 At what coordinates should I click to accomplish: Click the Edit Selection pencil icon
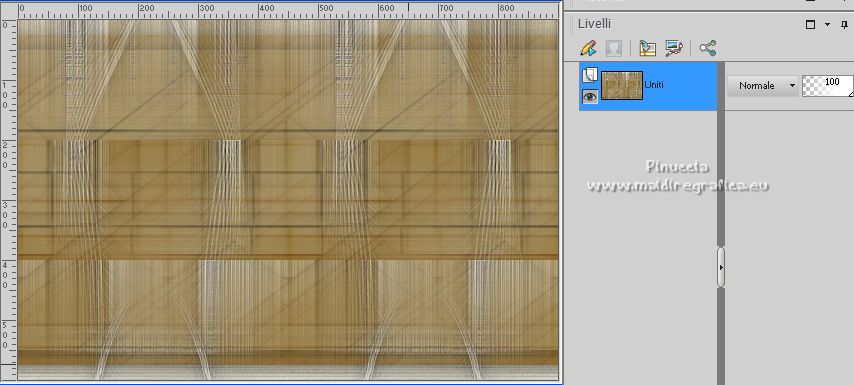588,48
